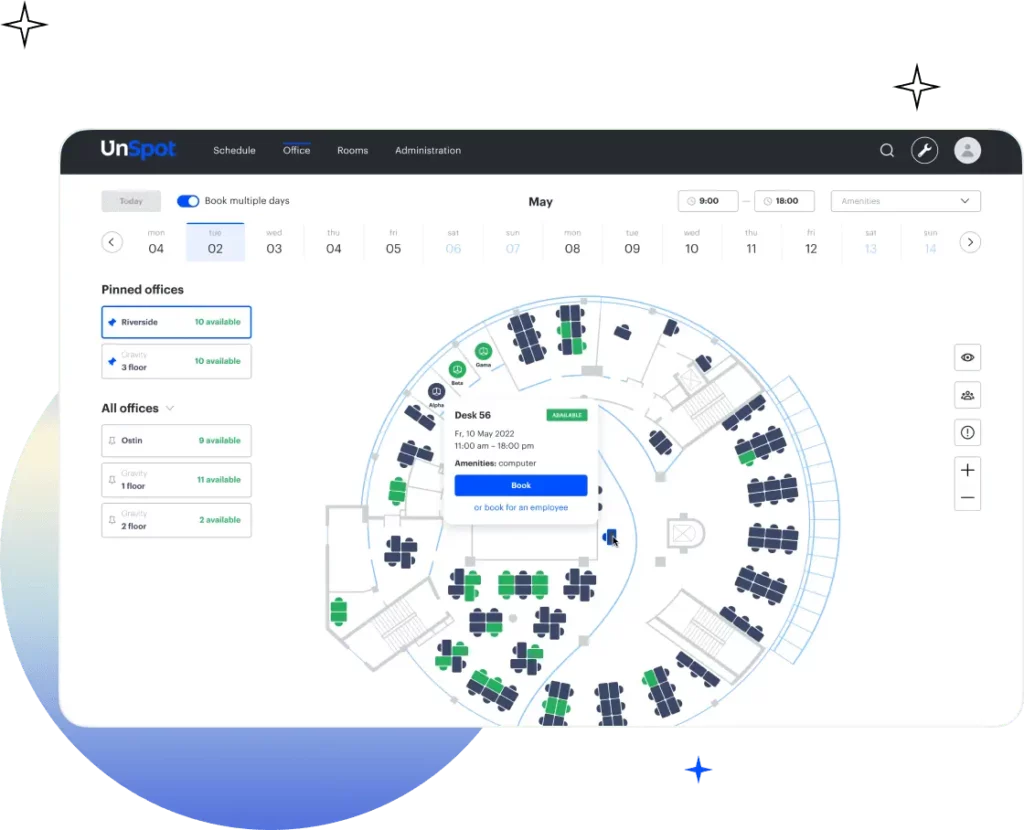The image size is (1024, 830).
Task: Unpin the Riverside office
Action: coord(112,322)
